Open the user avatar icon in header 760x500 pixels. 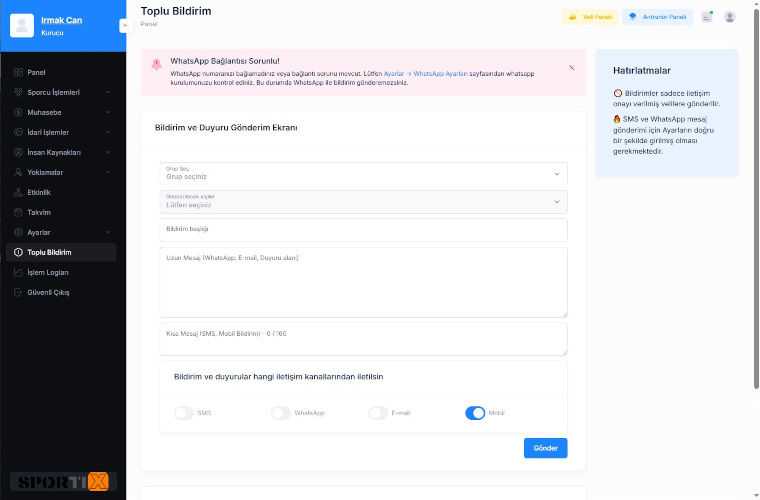[729, 17]
